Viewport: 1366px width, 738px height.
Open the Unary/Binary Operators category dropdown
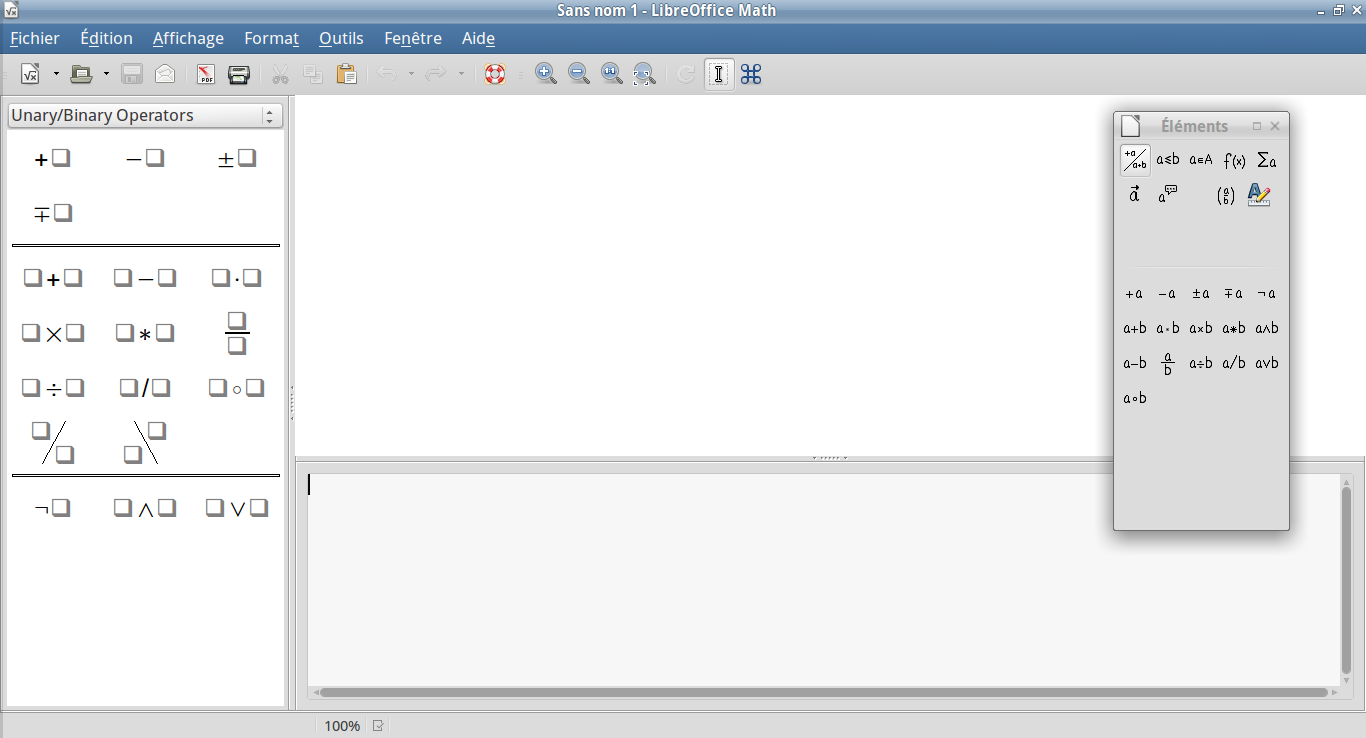145,116
